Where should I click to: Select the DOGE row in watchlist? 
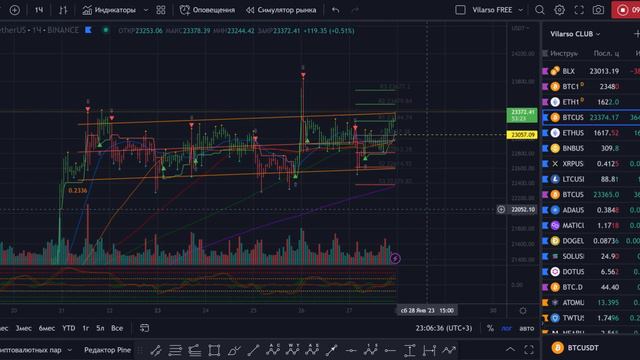tap(591, 241)
